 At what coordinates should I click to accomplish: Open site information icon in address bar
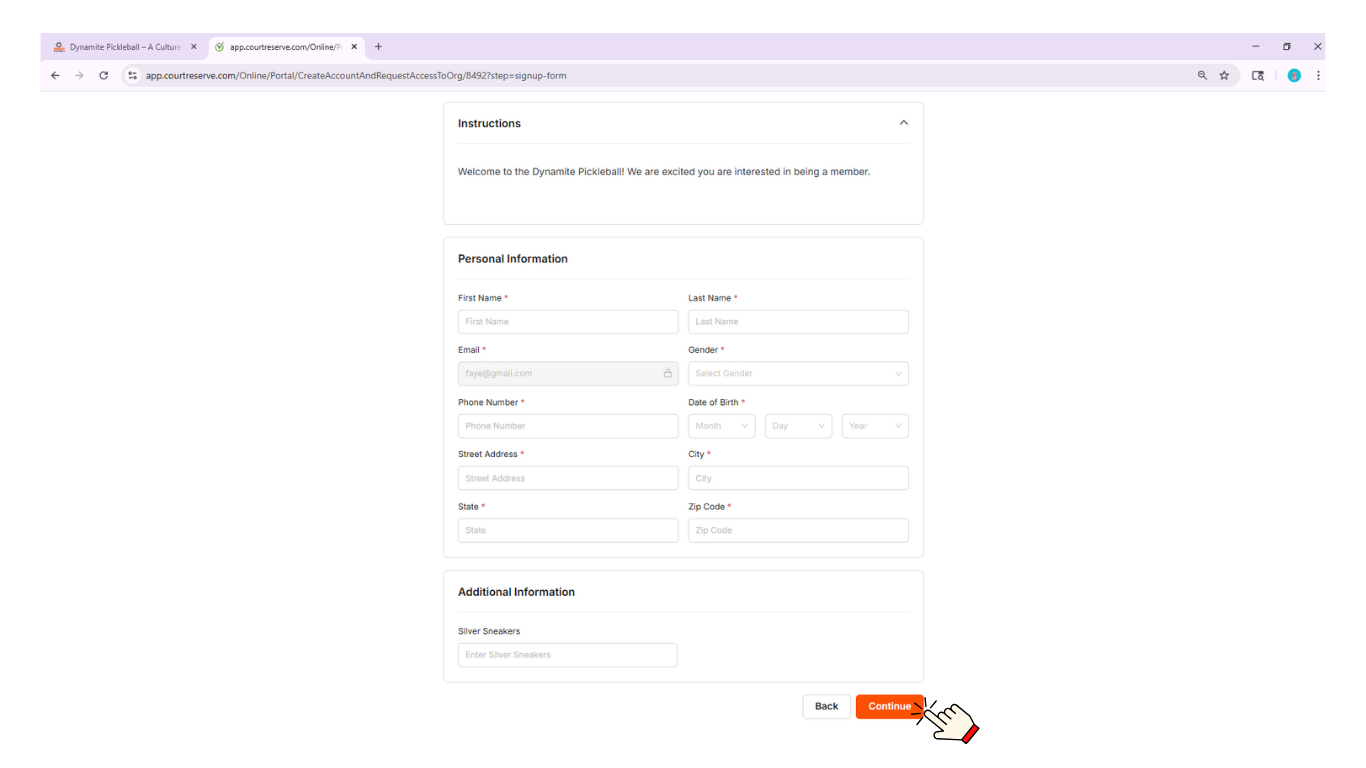[x=132, y=75]
